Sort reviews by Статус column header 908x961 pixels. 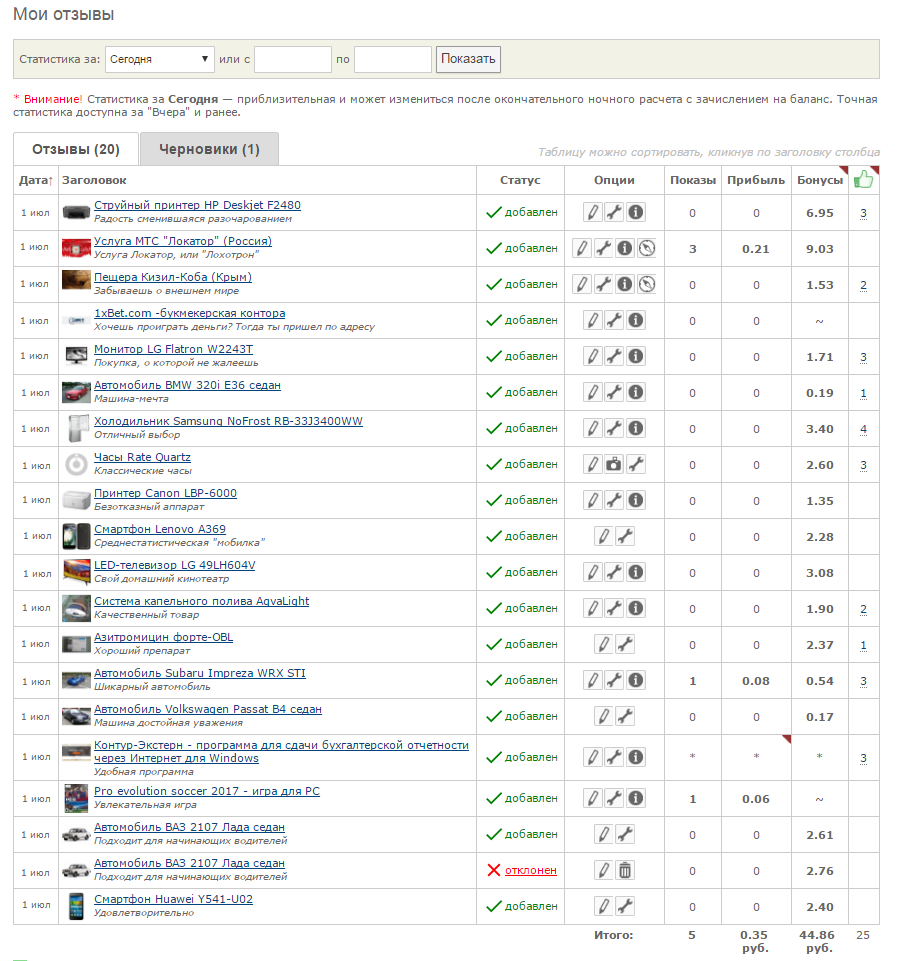coord(520,180)
